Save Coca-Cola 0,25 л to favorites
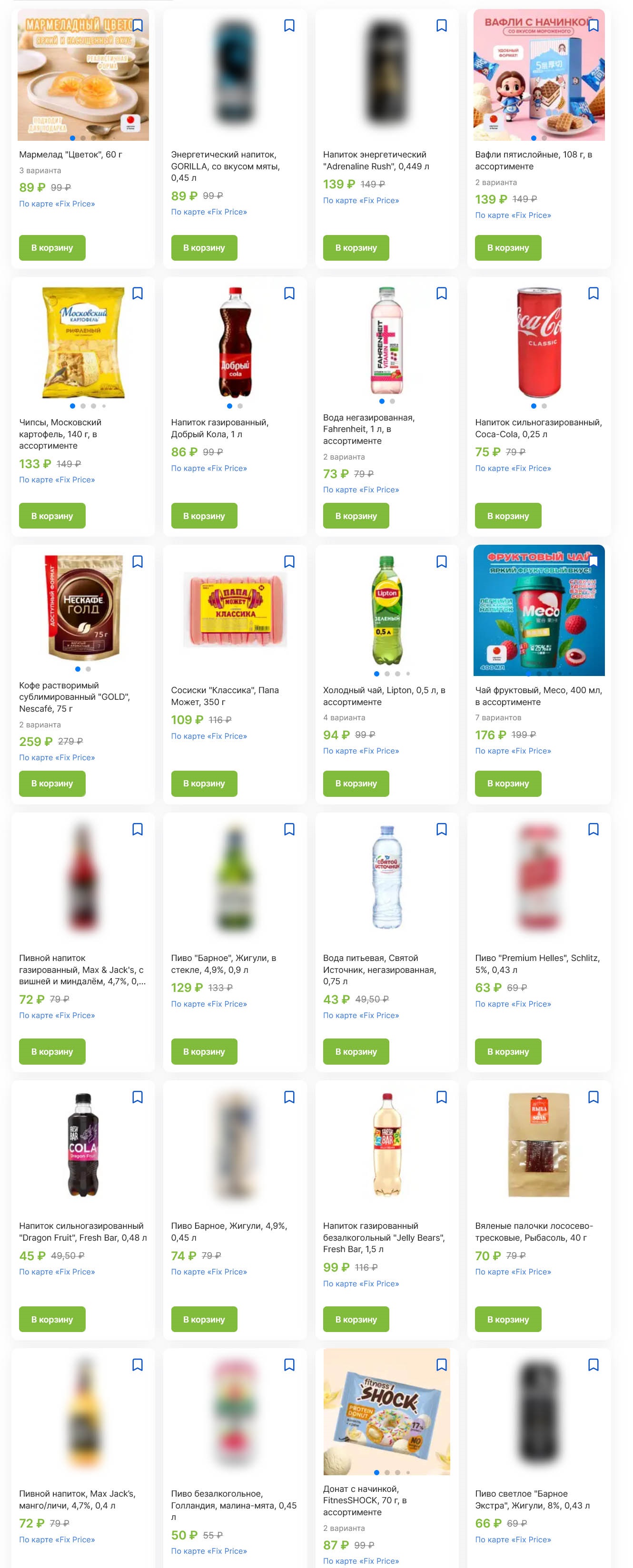 pyautogui.click(x=593, y=294)
